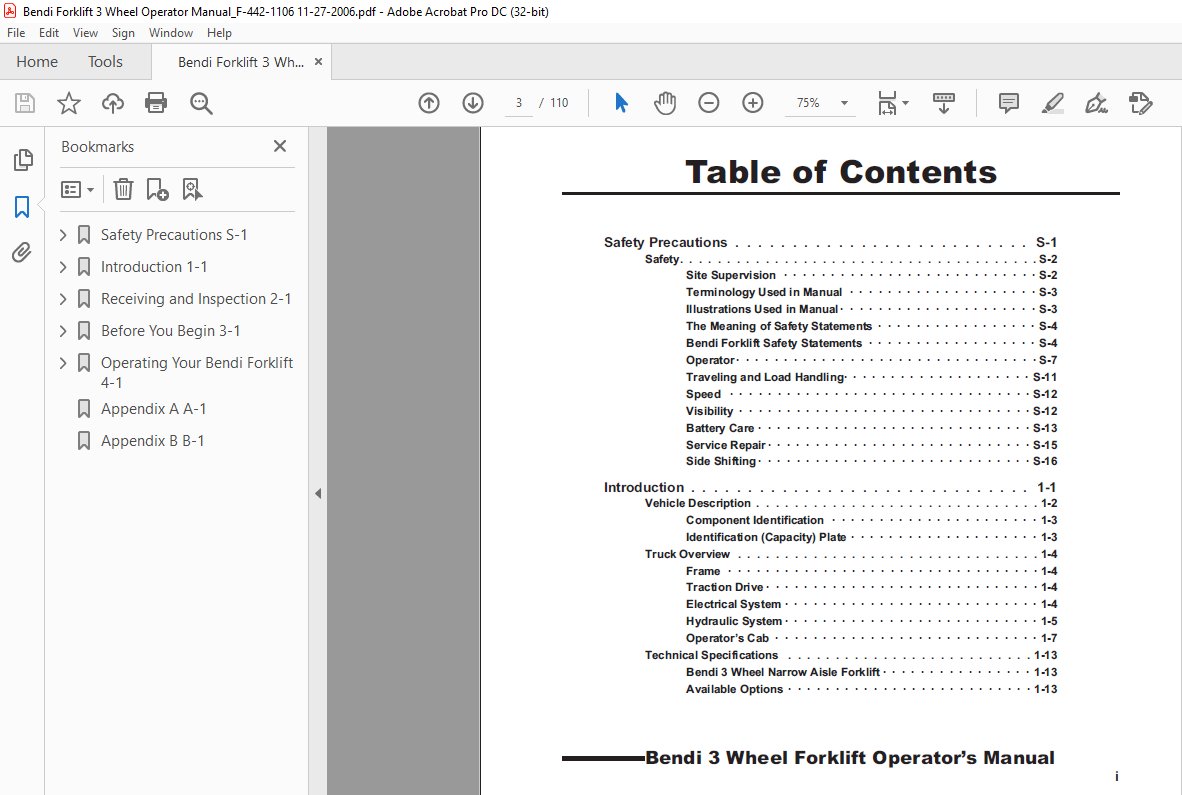The image size is (1182, 795).
Task: Select Introduction 1-1 bookmark
Action: [x=154, y=267]
